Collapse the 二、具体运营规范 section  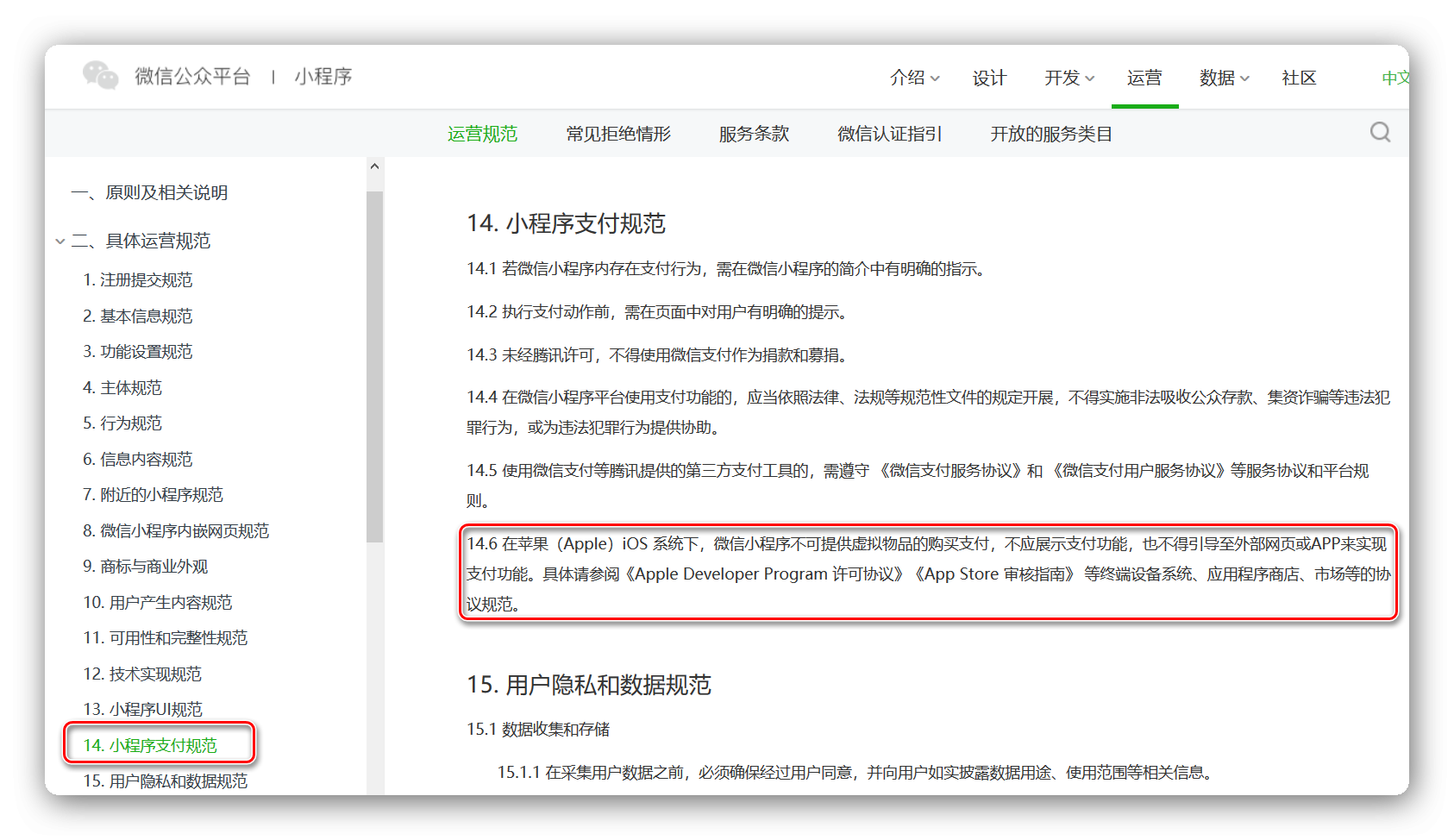(x=60, y=241)
